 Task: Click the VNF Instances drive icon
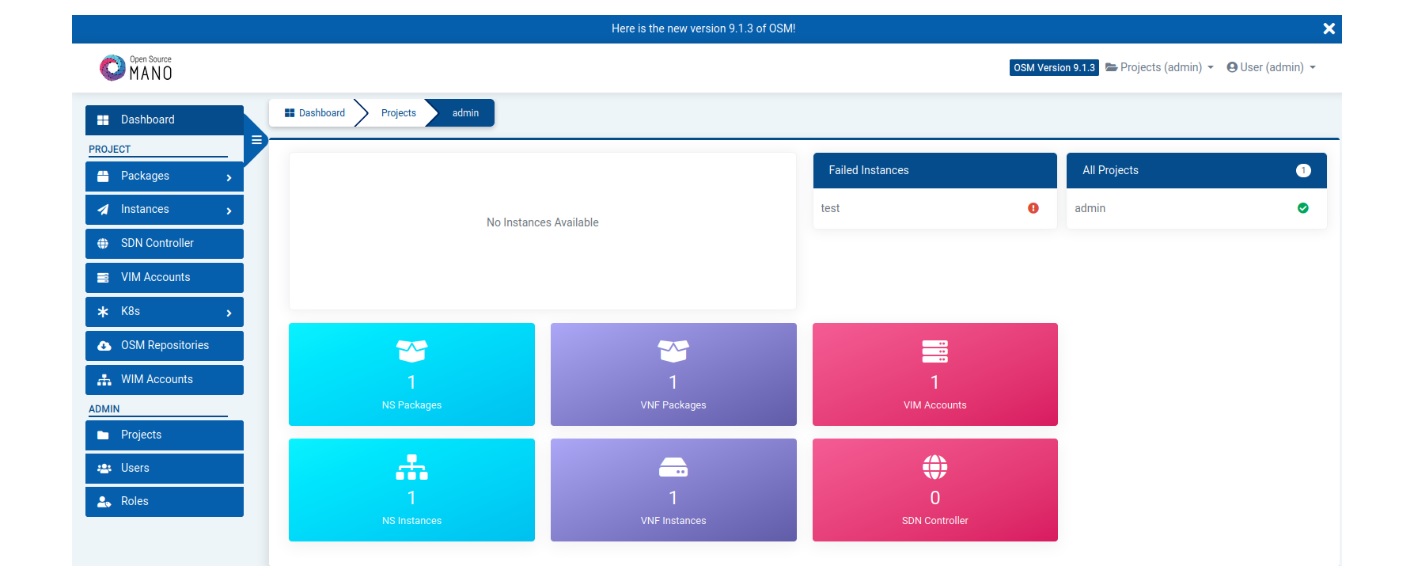pos(673,467)
